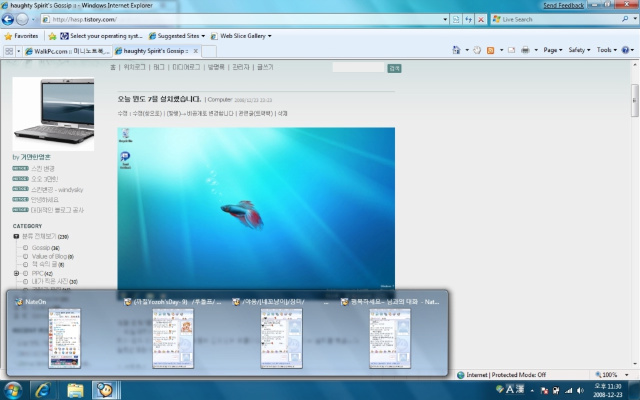
Task: Switch to the WalkPc.com tab
Action: coord(67,51)
